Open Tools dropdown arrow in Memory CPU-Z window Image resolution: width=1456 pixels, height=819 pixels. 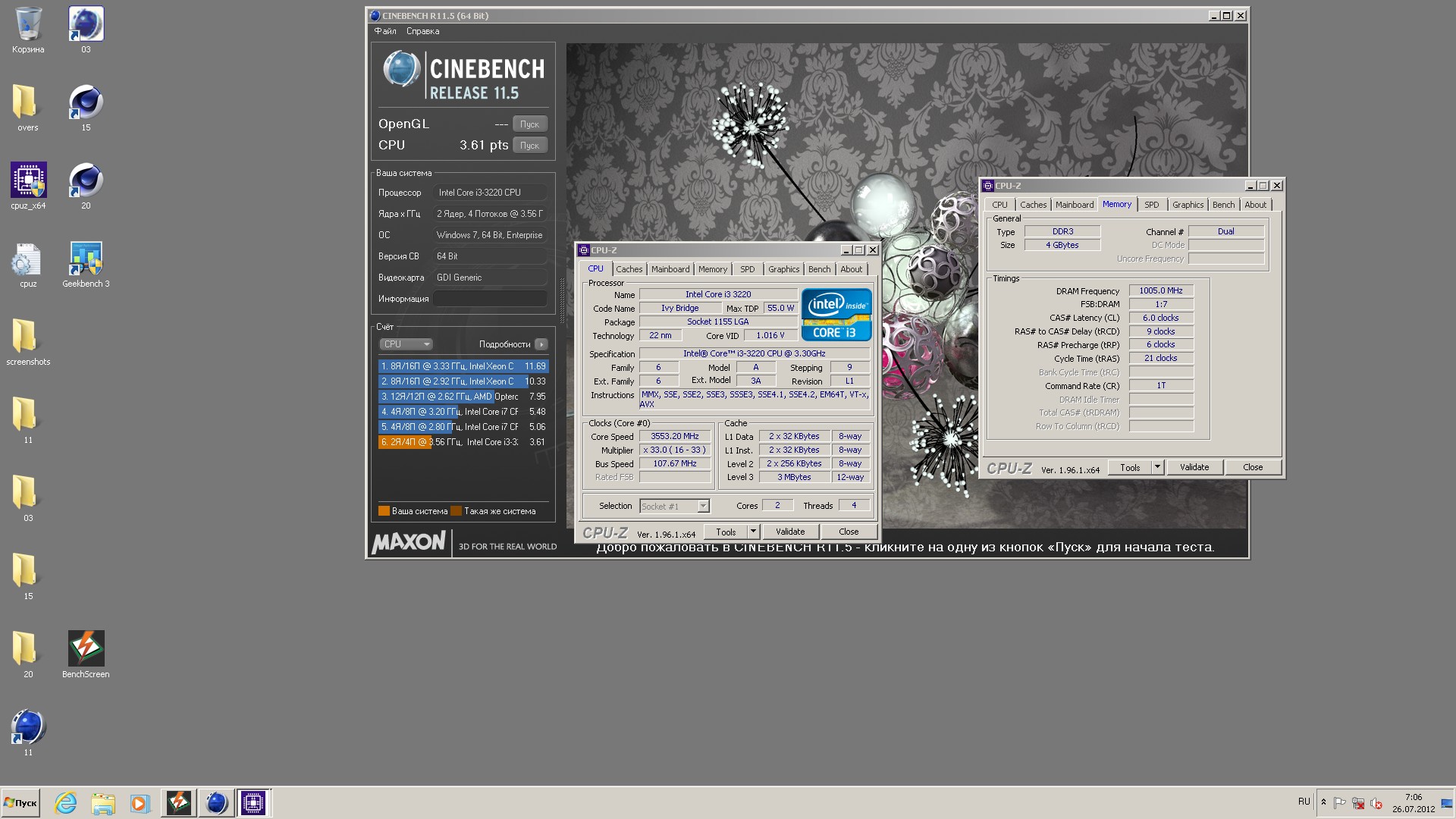tap(1157, 468)
